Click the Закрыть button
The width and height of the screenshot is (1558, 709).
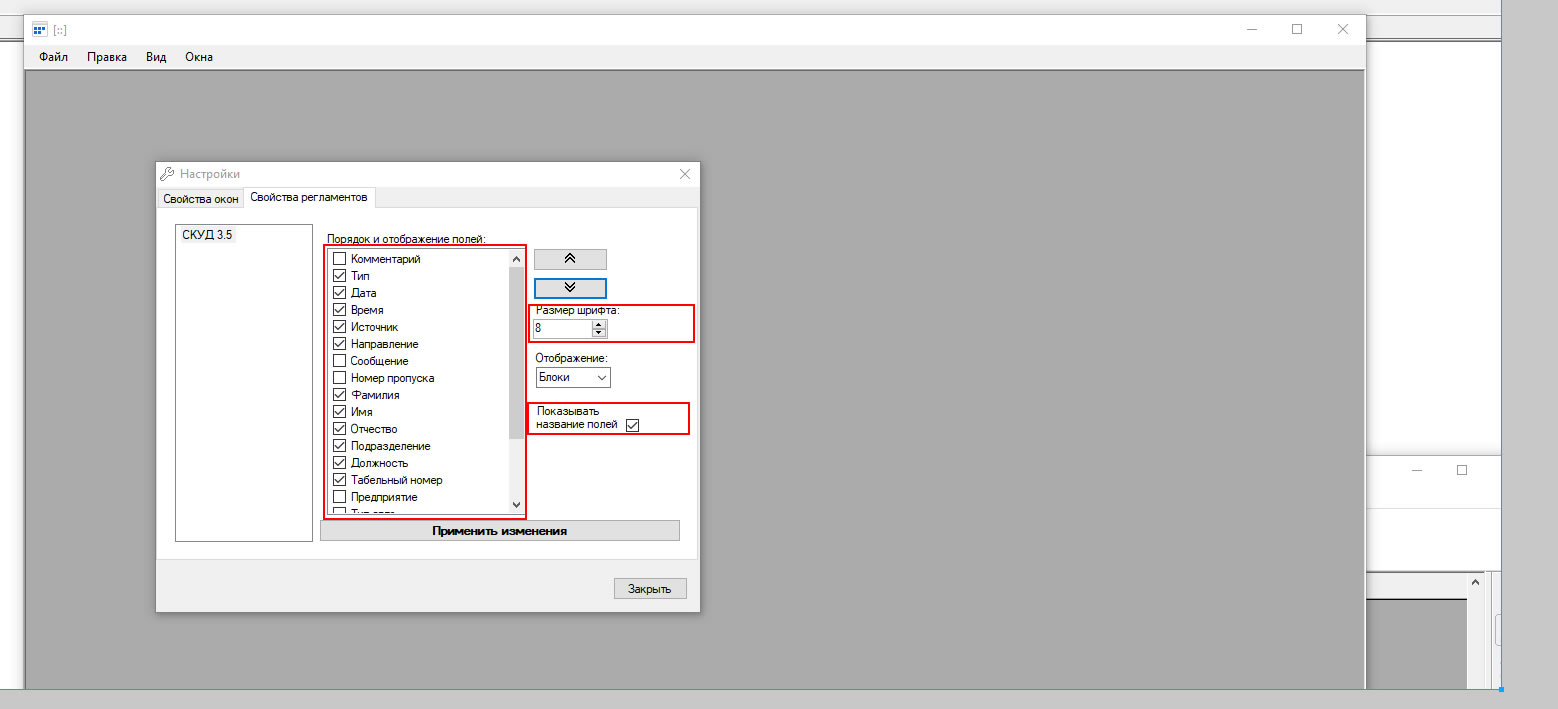click(650, 589)
